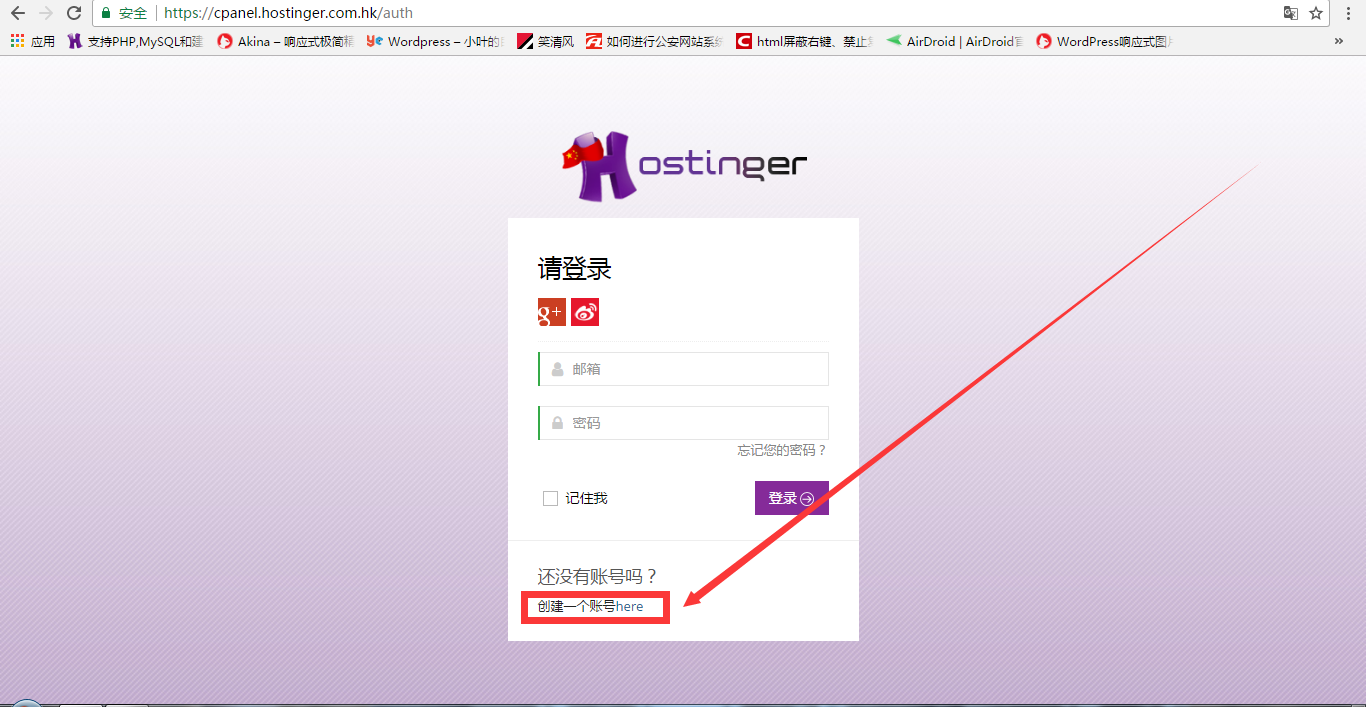Image resolution: width=1366 pixels, height=707 pixels.
Task: Expand the bookmarks overflow chevron
Action: (x=1339, y=41)
